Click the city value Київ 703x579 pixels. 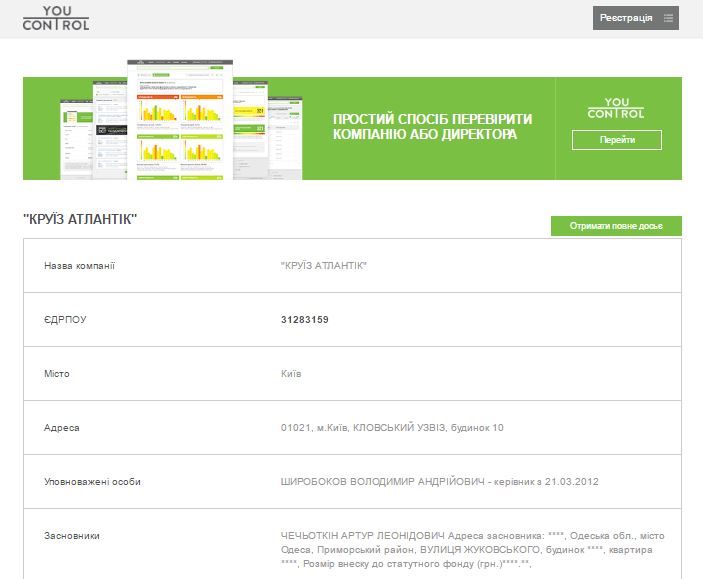[x=291, y=374]
